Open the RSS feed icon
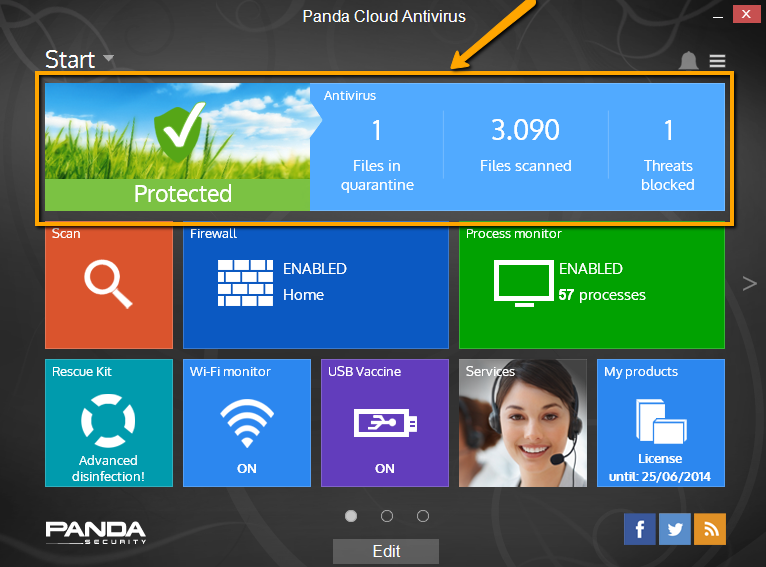Viewport: 766px width, 567px height. 710,529
